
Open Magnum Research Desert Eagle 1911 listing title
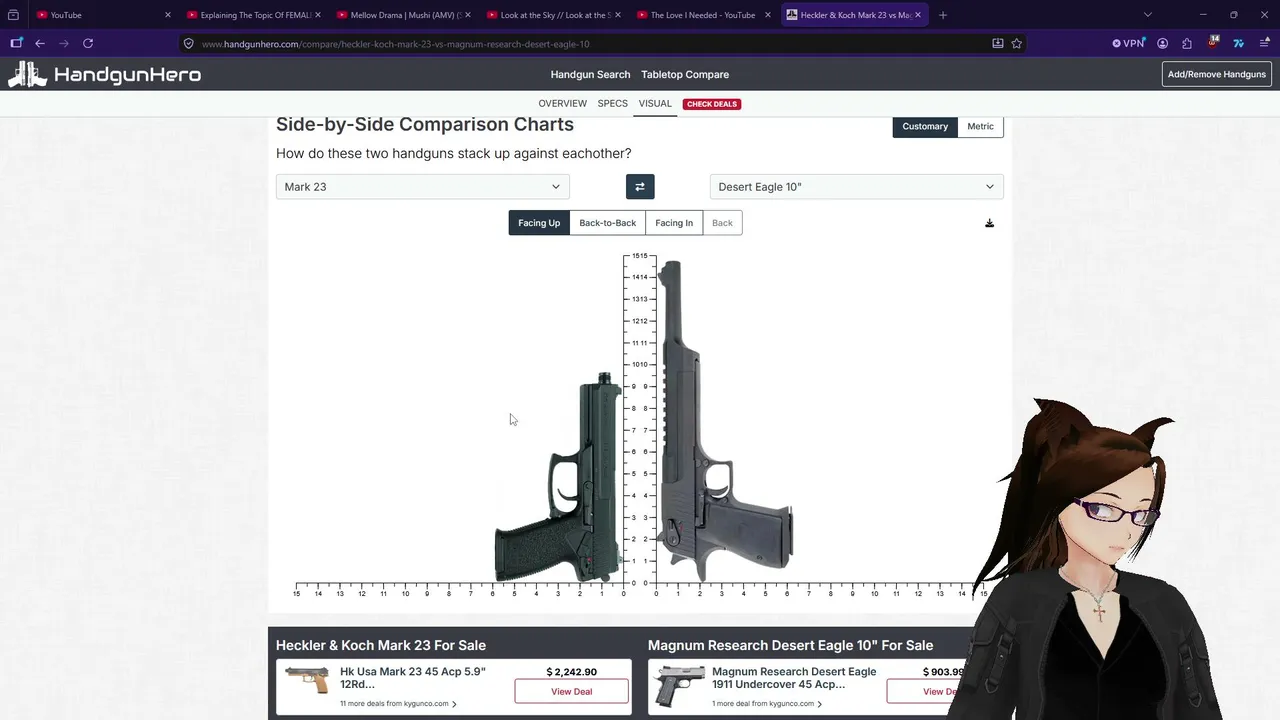click(794, 678)
